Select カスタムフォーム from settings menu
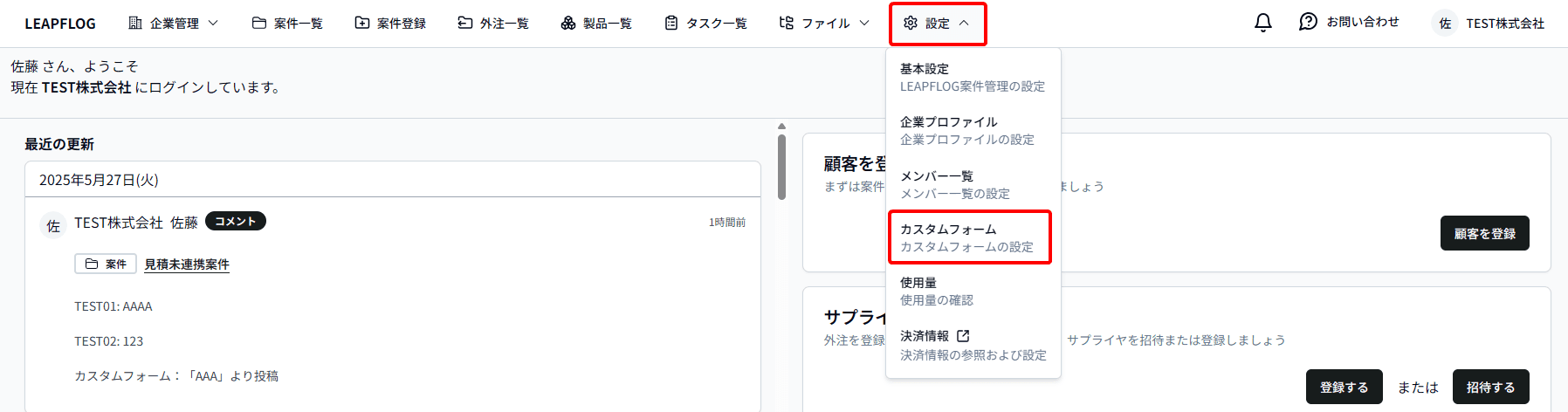Viewport: 1568px width, 412px height. pyautogui.click(x=968, y=237)
